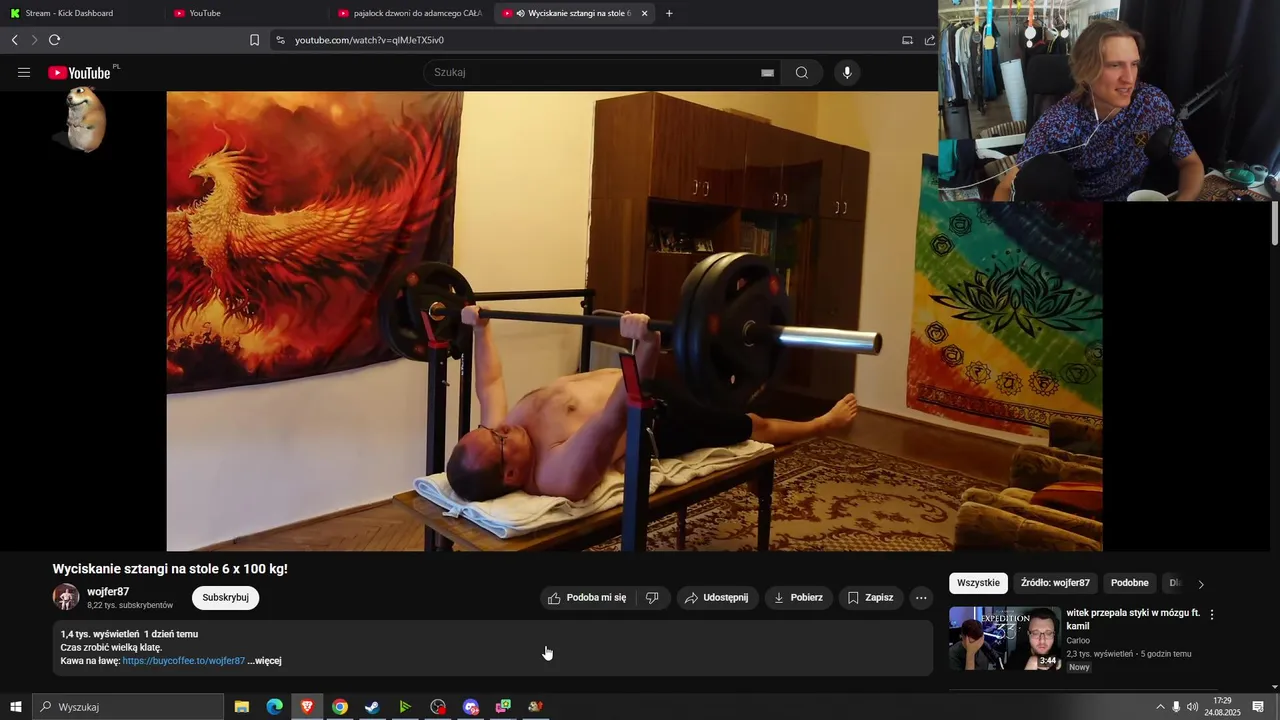Screen dimensions: 1280x720
Task: Open site settings icon in address bar
Action: click(280, 40)
